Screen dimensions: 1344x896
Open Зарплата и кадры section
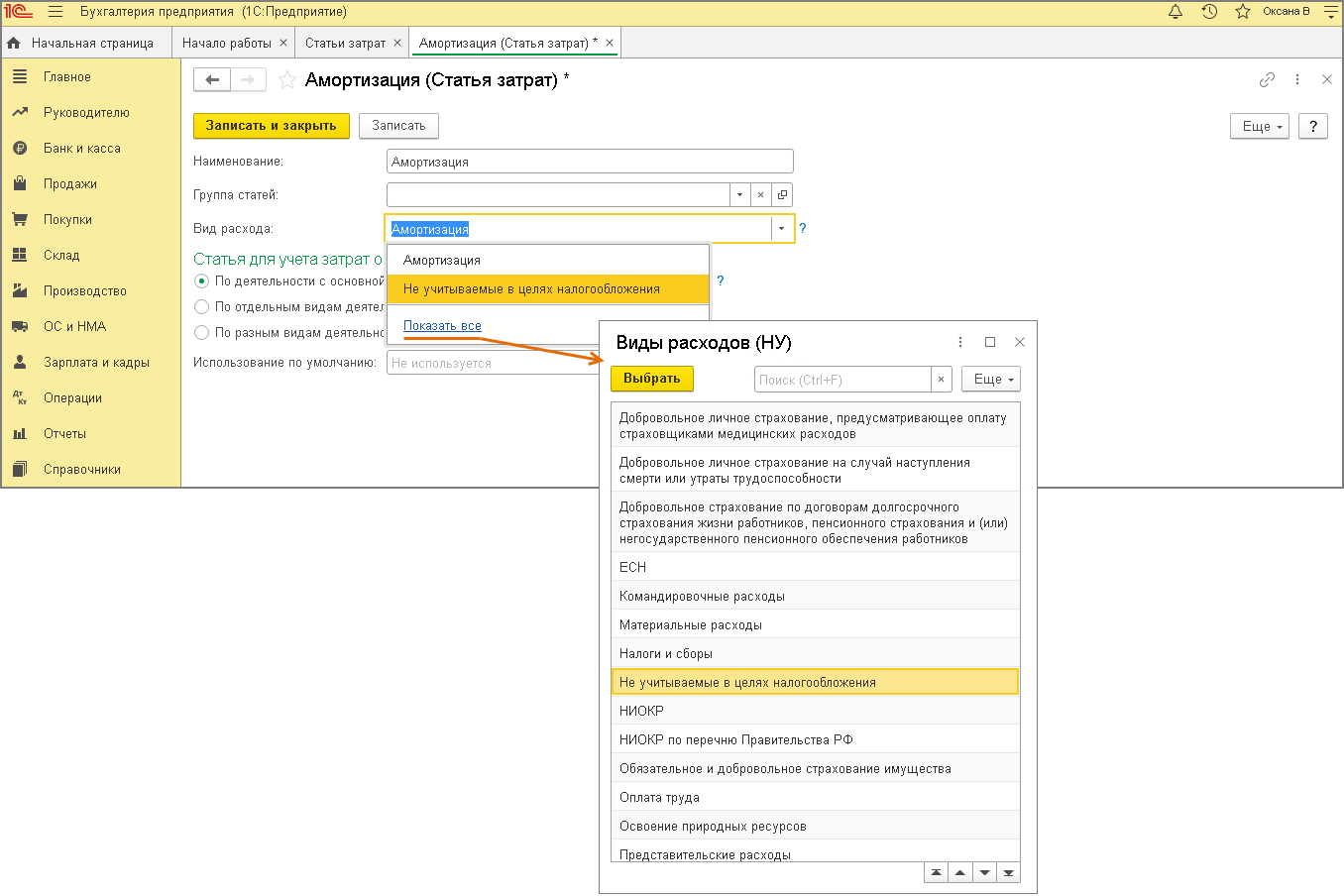(x=90, y=362)
